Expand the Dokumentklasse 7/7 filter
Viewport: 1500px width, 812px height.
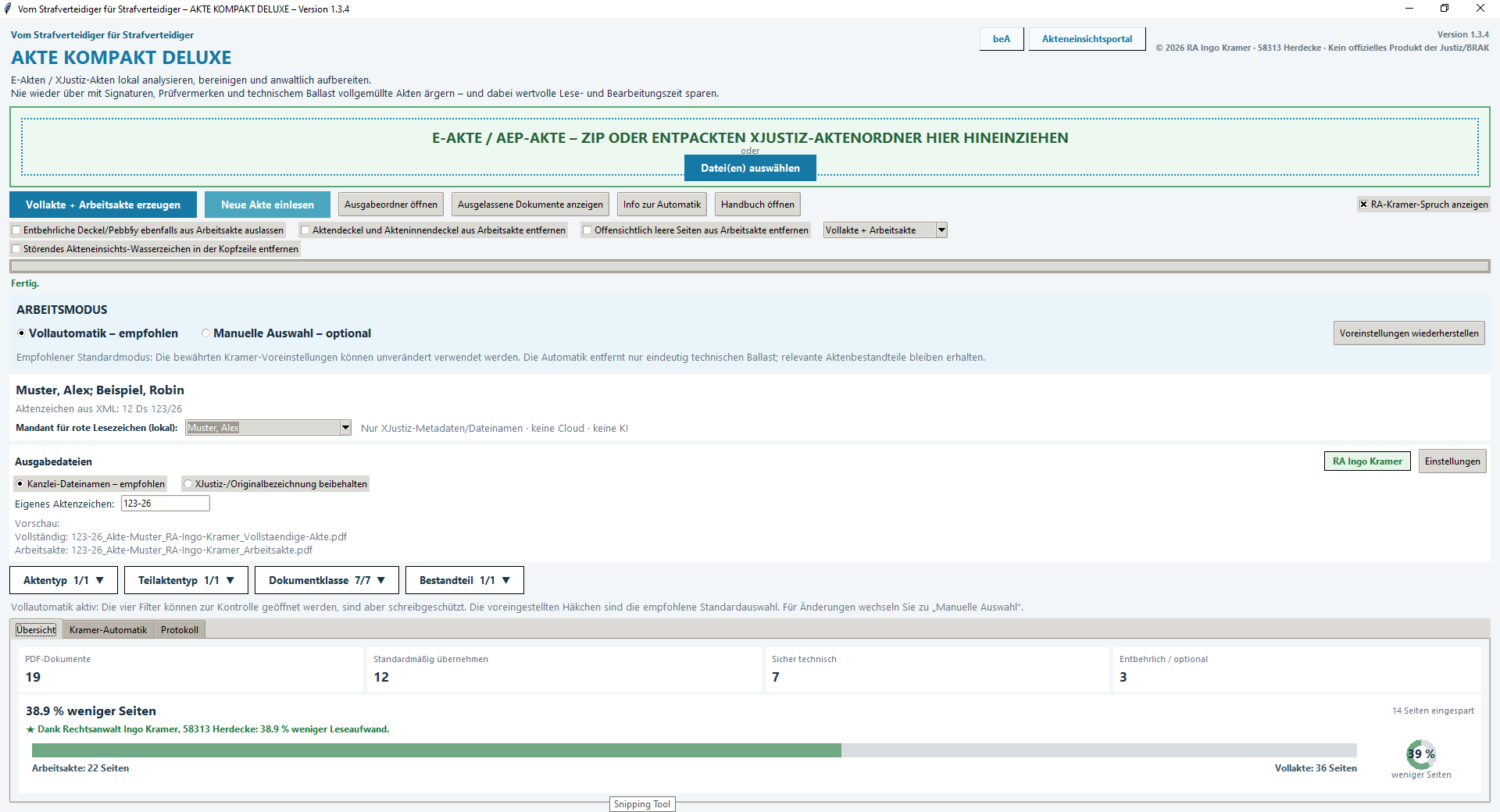tap(327, 580)
